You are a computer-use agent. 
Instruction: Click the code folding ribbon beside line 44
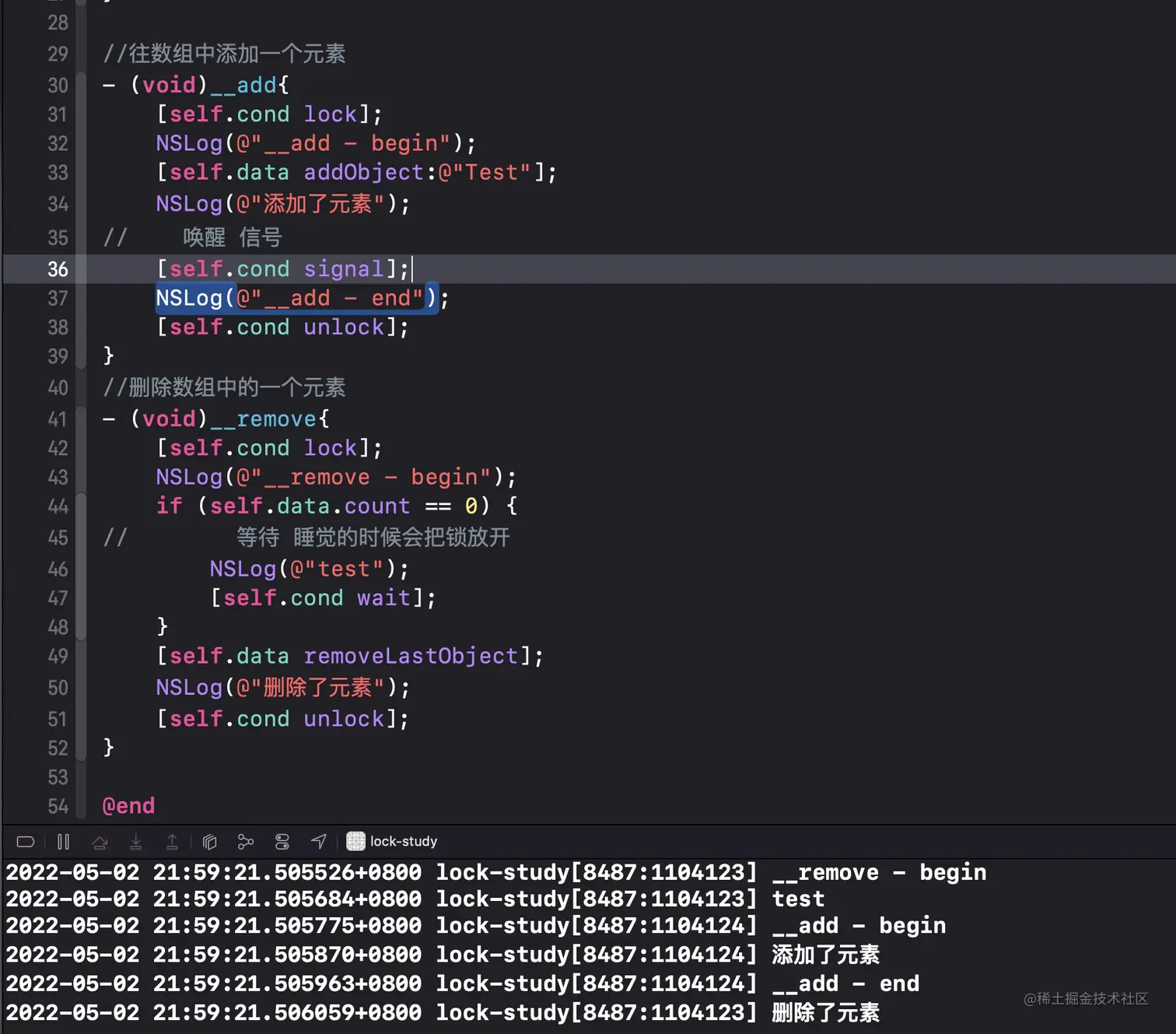tap(81, 566)
